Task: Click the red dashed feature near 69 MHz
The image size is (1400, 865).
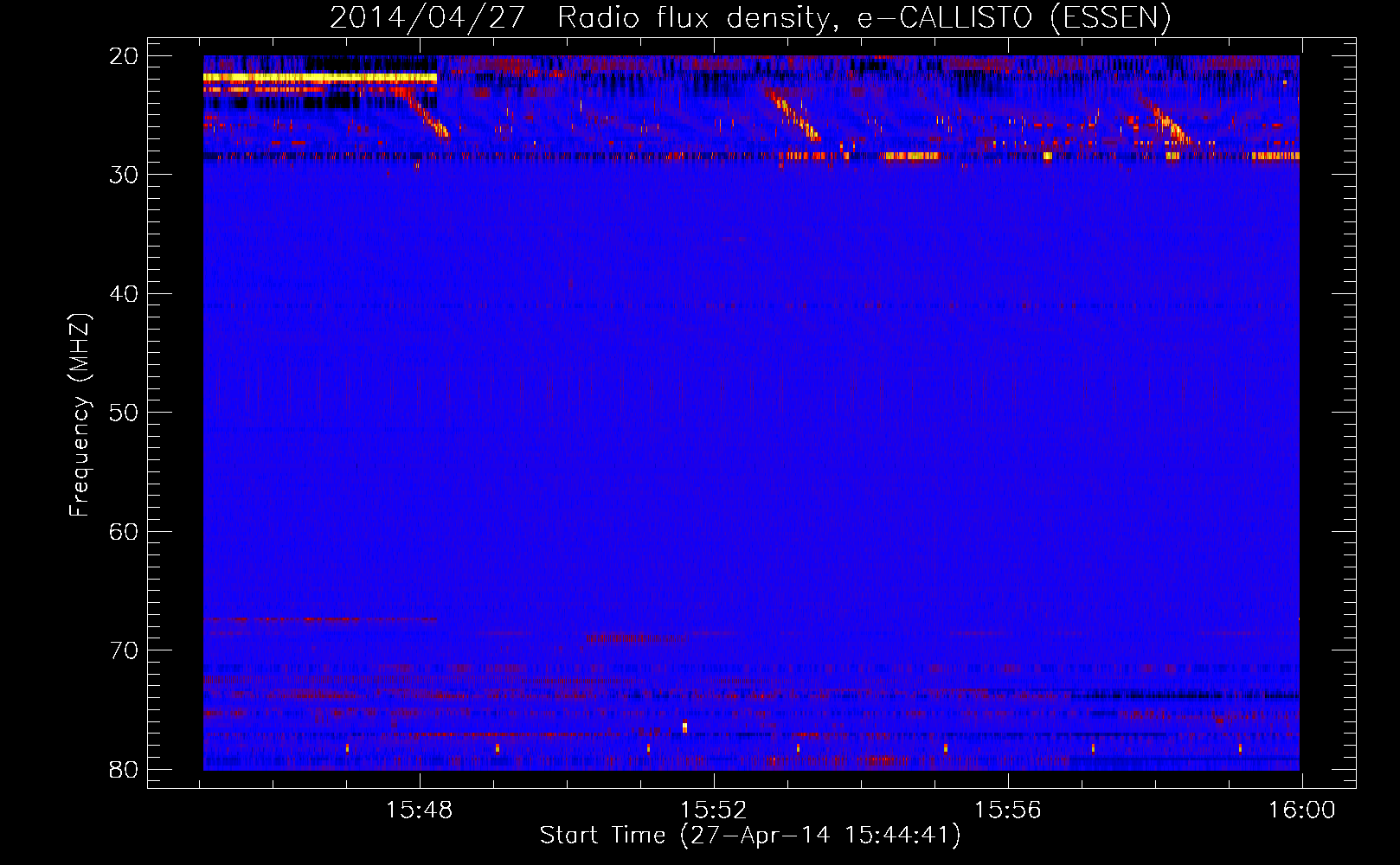Action: click(x=636, y=639)
